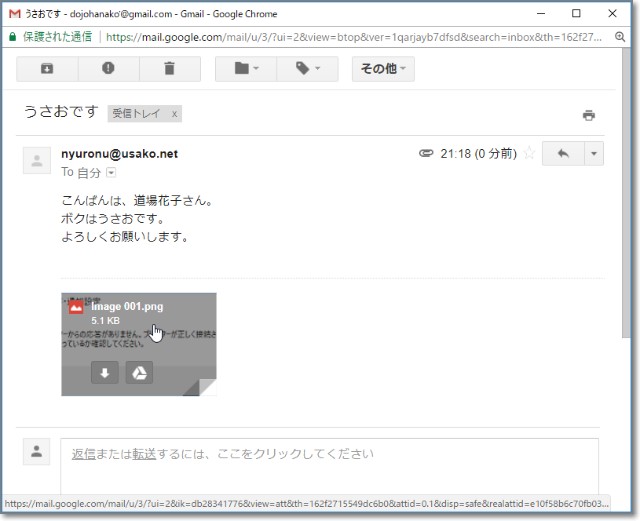This screenshot has width=640, height=521.
Task: Open the Labels tag dropdown
Action: pyautogui.click(x=307, y=69)
